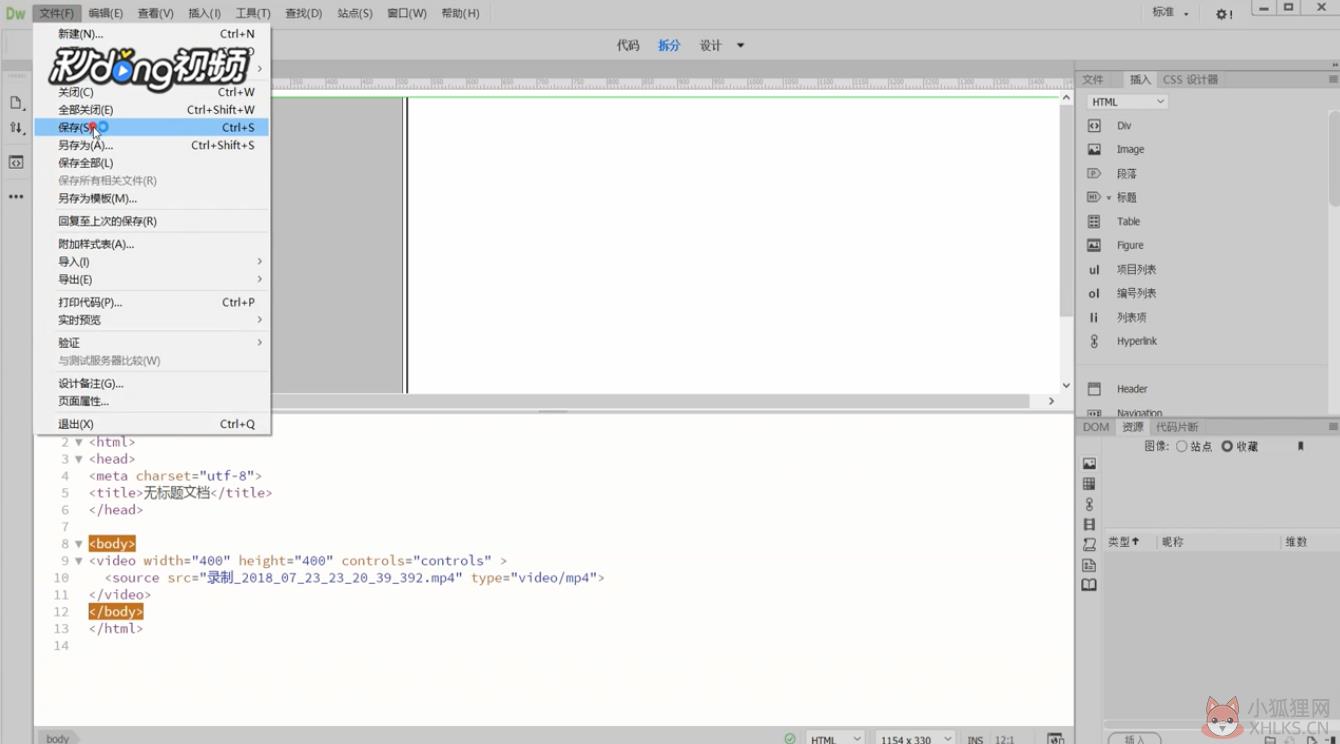Show URLs link category in Assets panel
The height and width of the screenshot is (744, 1340).
pyautogui.click(x=1089, y=504)
